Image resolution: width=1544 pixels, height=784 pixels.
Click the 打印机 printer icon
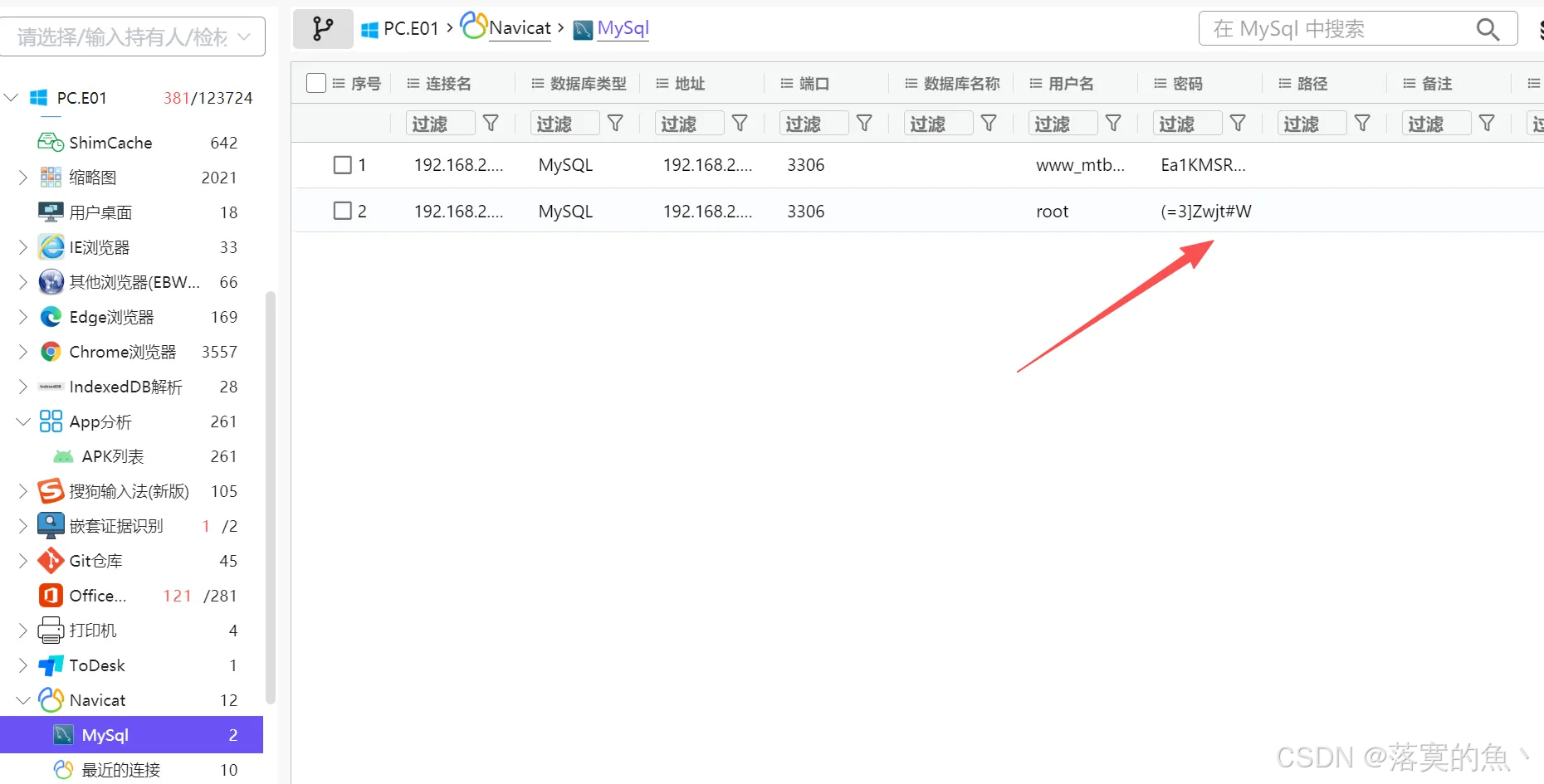51,631
